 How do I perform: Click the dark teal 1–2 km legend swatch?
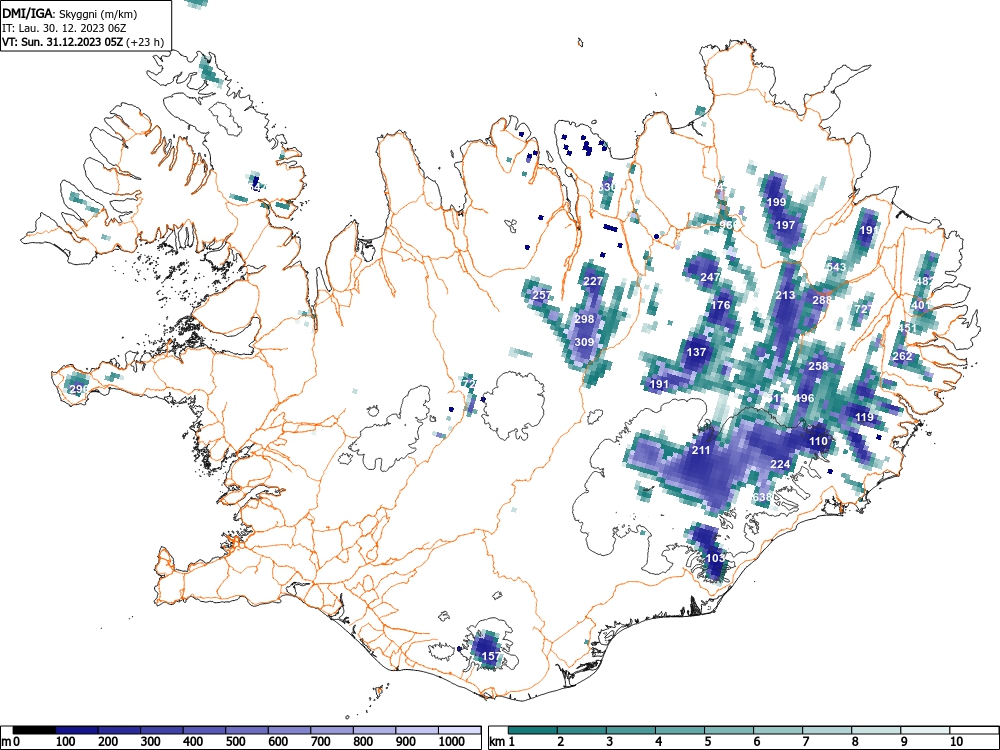533,730
